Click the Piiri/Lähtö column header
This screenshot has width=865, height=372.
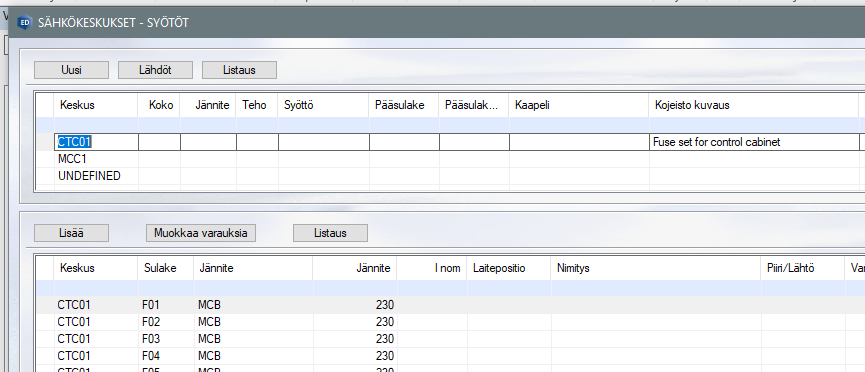click(x=803, y=268)
